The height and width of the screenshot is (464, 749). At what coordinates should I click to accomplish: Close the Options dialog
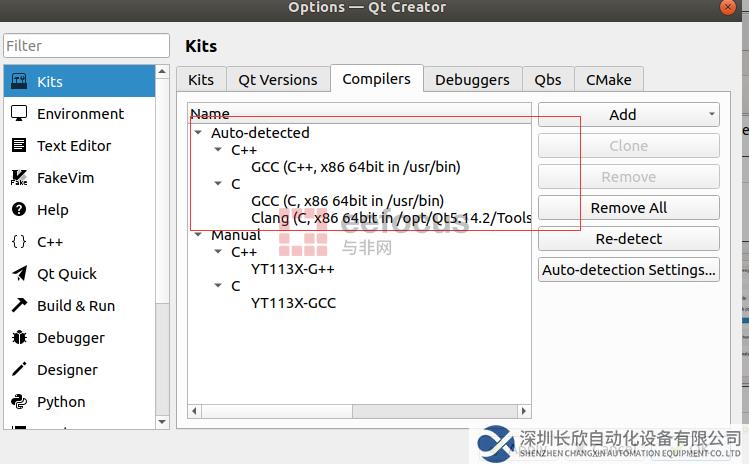coord(728,7)
